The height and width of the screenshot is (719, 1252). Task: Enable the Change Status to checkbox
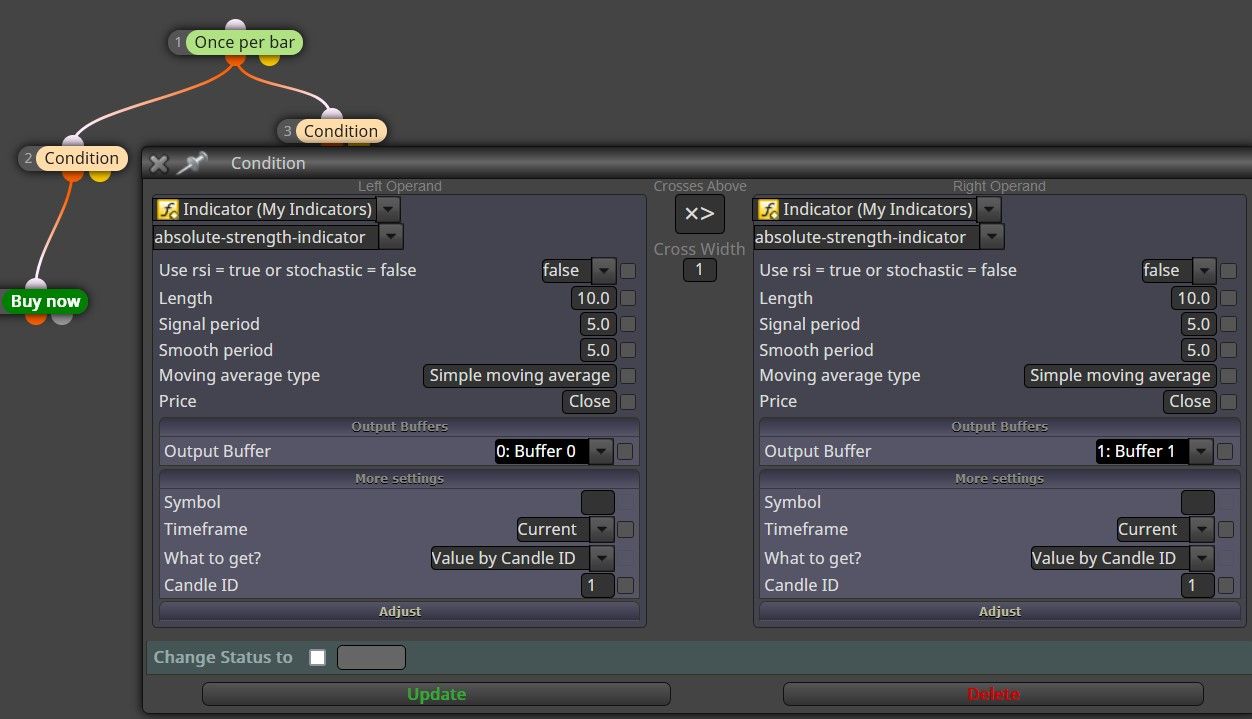318,657
